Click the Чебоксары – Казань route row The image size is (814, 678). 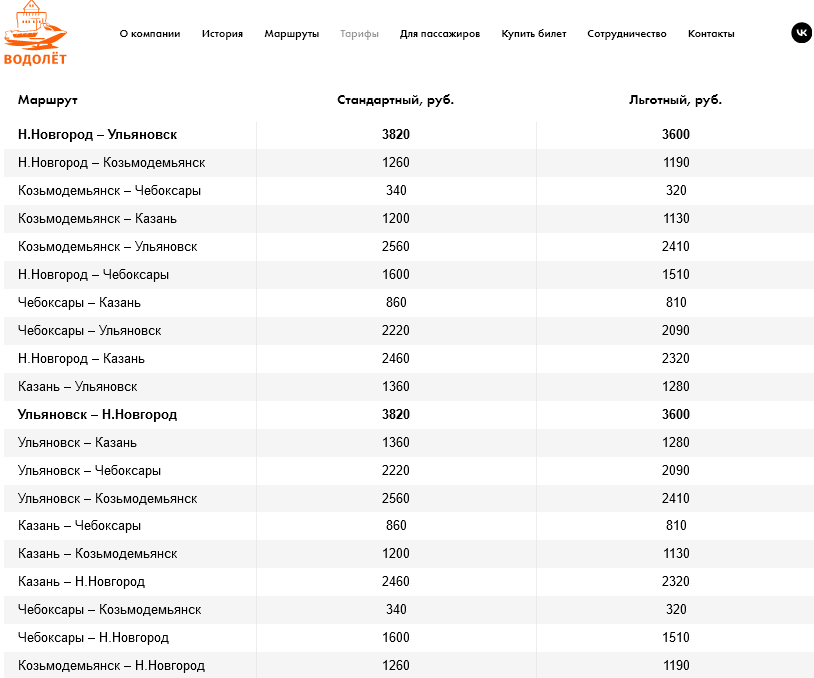point(409,303)
